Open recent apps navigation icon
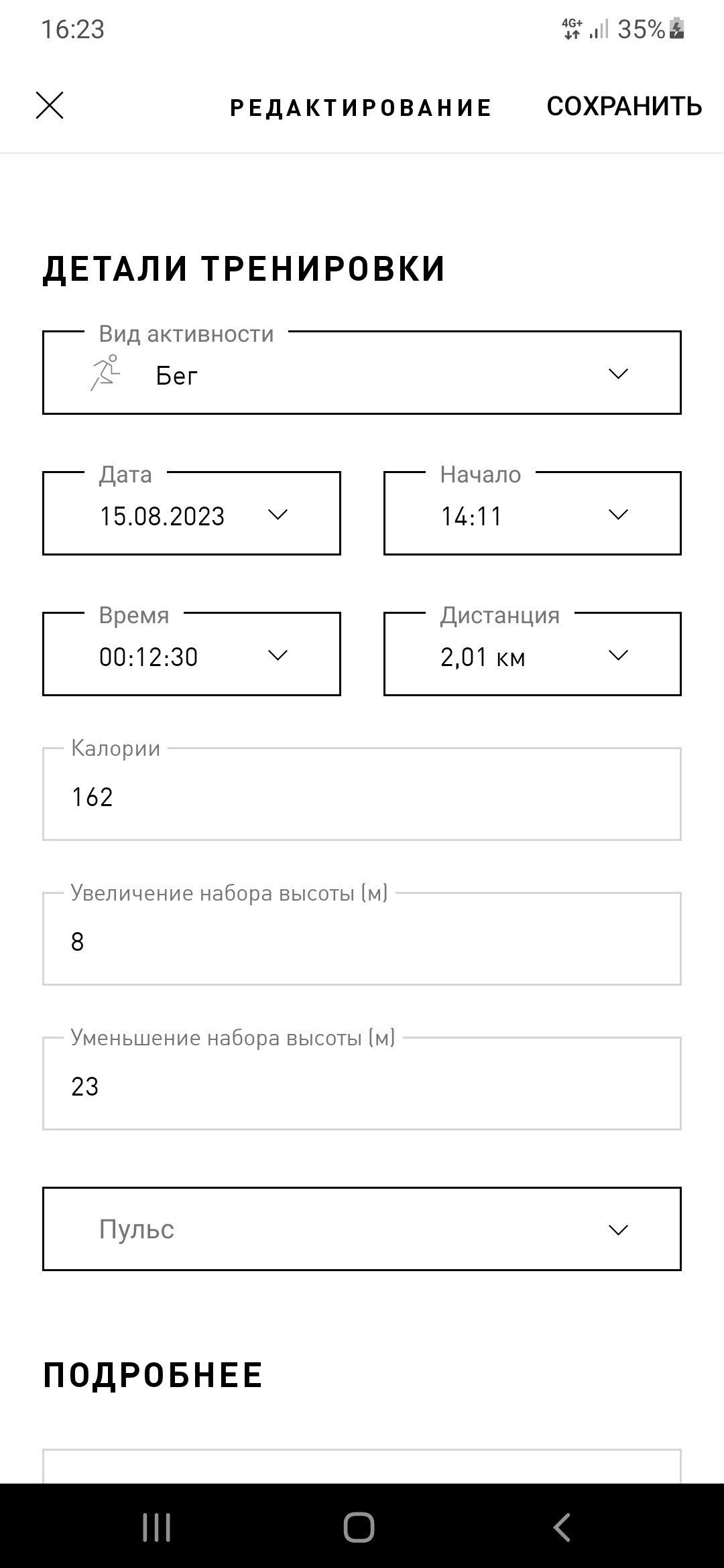 157,1528
